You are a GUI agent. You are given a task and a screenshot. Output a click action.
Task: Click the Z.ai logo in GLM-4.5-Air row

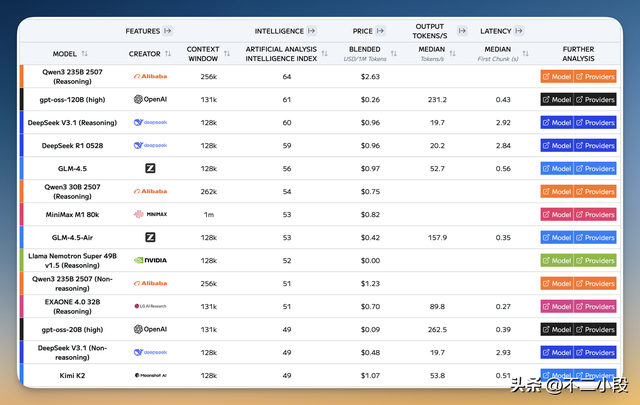coord(150,237)
